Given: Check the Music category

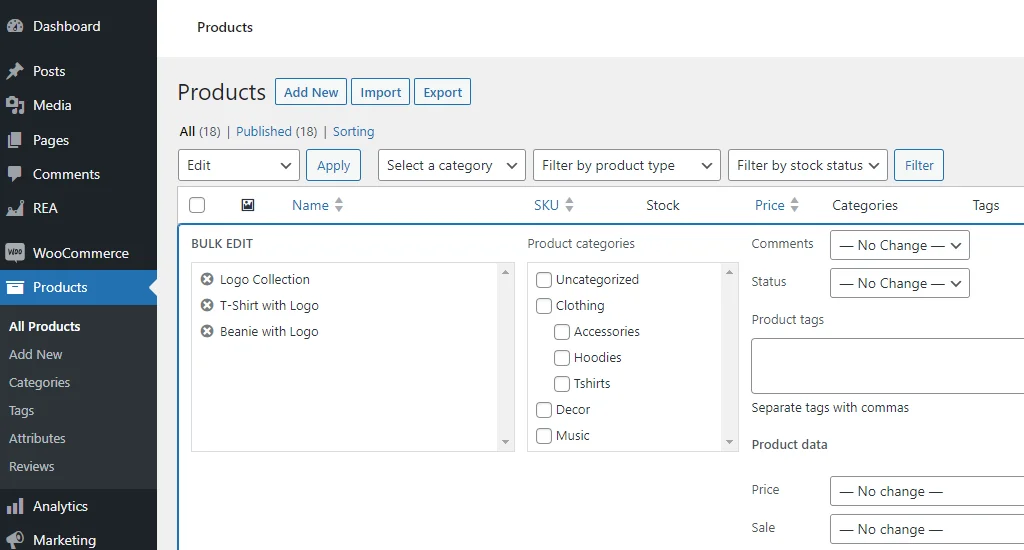Looking at the screenshot, I should pyautogui.click(x=543, y=436).
